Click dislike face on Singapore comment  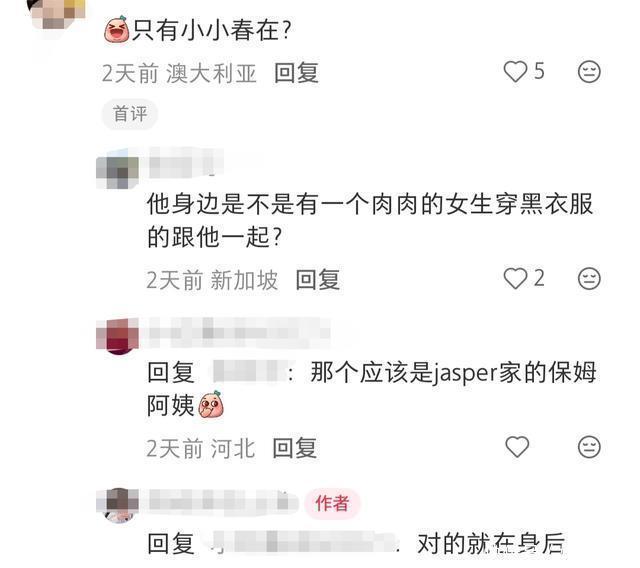tap(589, 279)
